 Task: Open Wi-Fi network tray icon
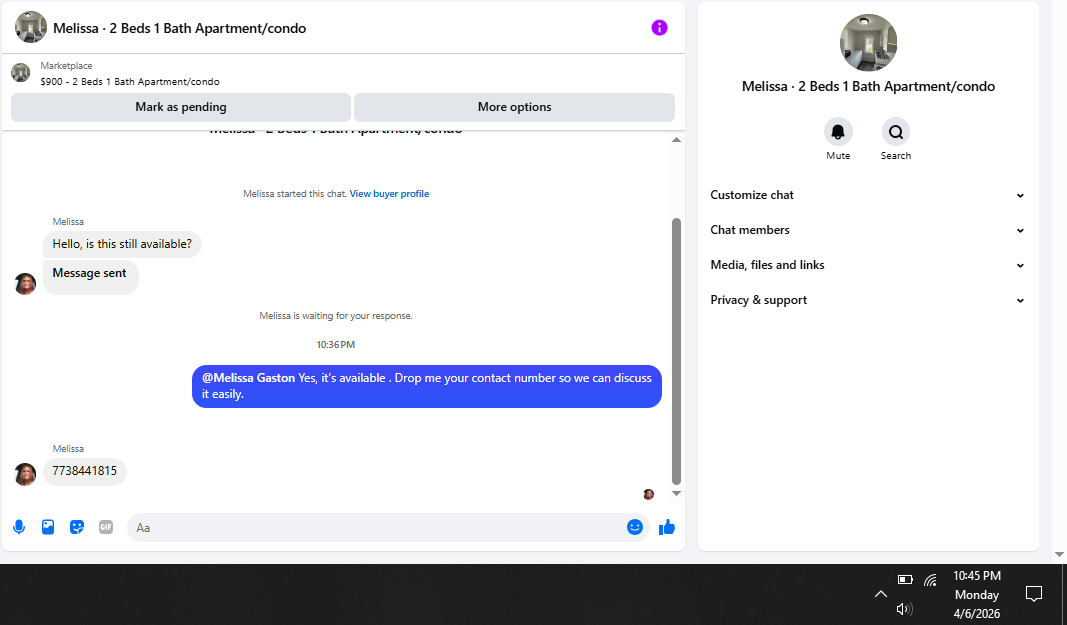[930, 580]
